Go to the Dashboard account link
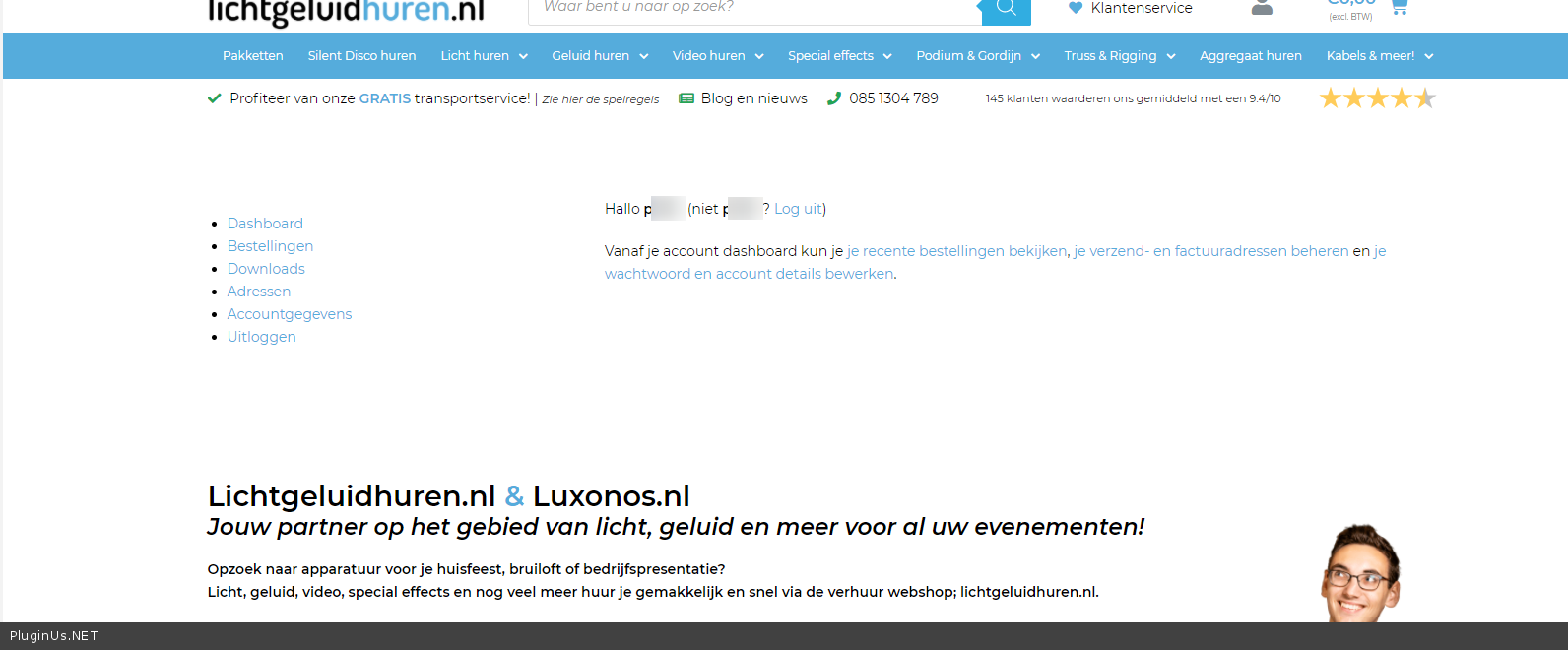The image size is (1568, 650). coord(265,224)
